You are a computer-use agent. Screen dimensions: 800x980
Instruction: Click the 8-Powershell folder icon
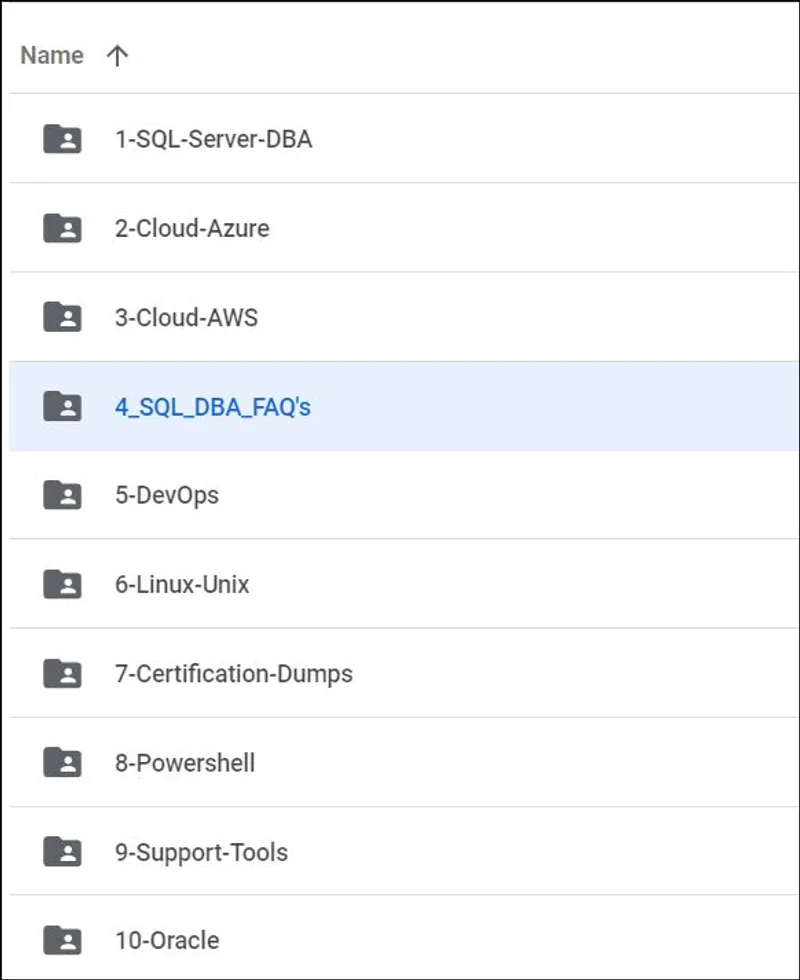click(x=62, y=762)
